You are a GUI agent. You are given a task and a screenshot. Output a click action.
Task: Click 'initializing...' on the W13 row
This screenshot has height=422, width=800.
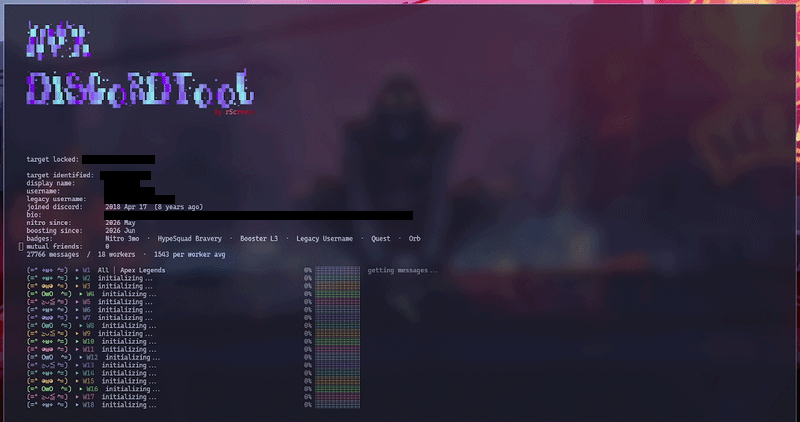click(x=129, y=365)
